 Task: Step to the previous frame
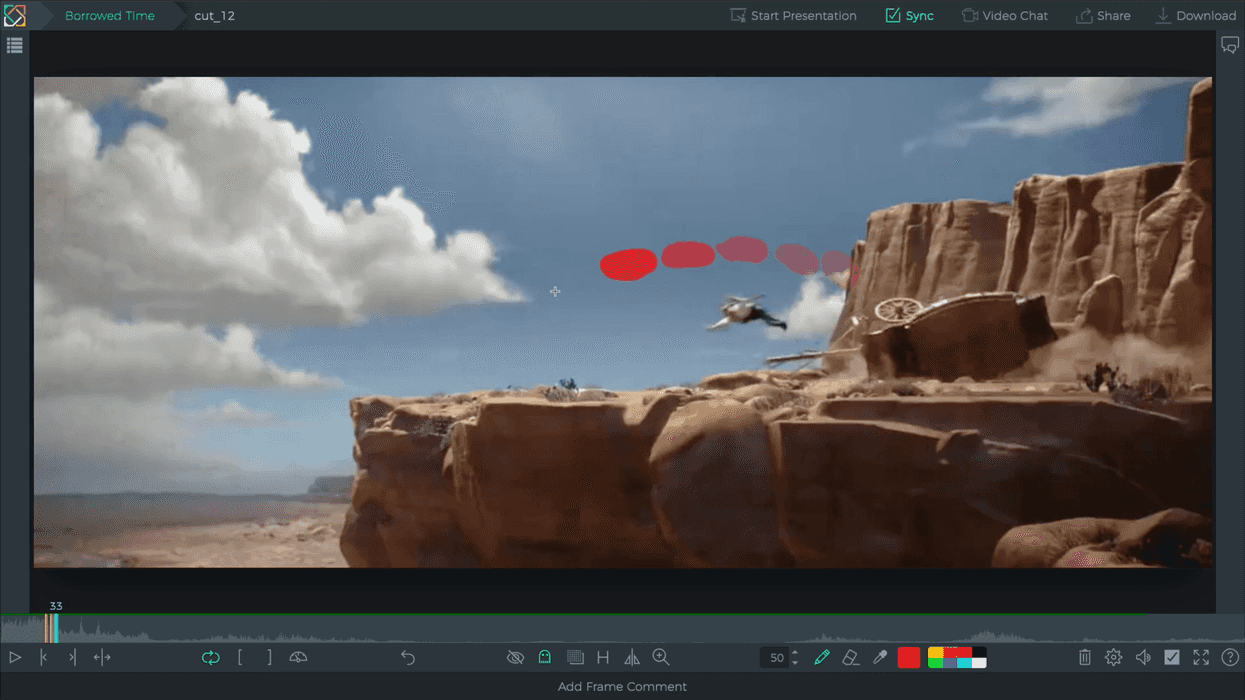click(x=44, y=658)
